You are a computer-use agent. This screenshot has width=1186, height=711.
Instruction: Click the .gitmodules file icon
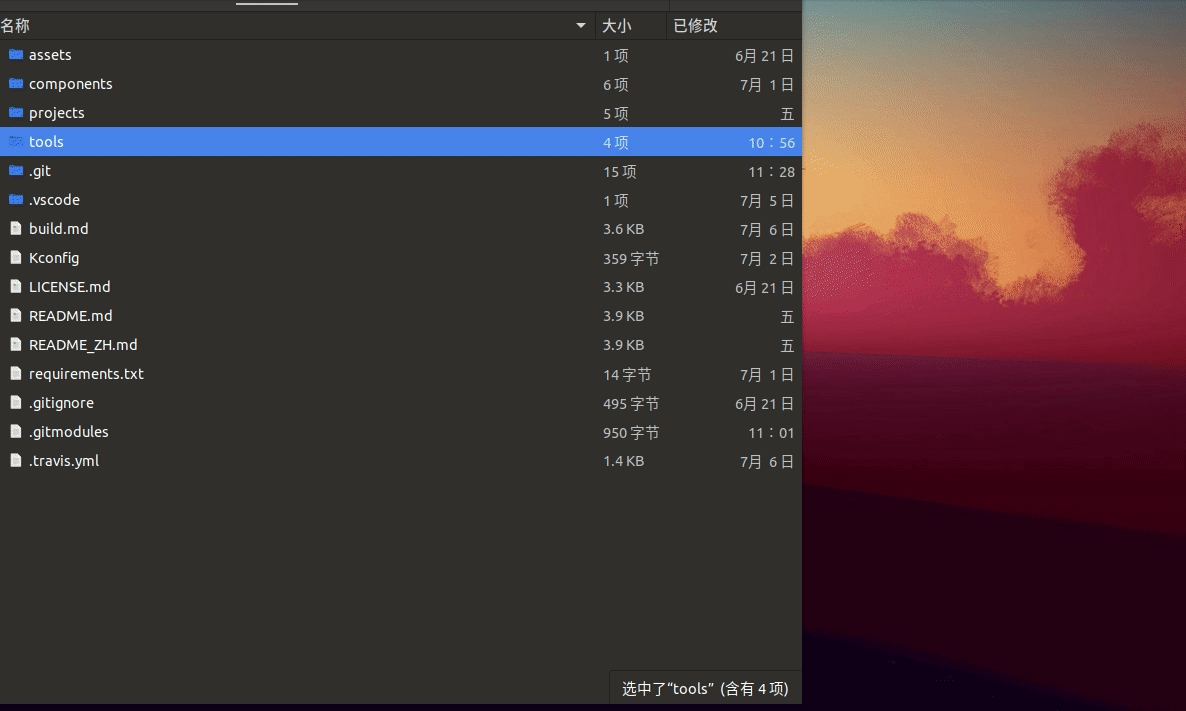click(16, 431)
